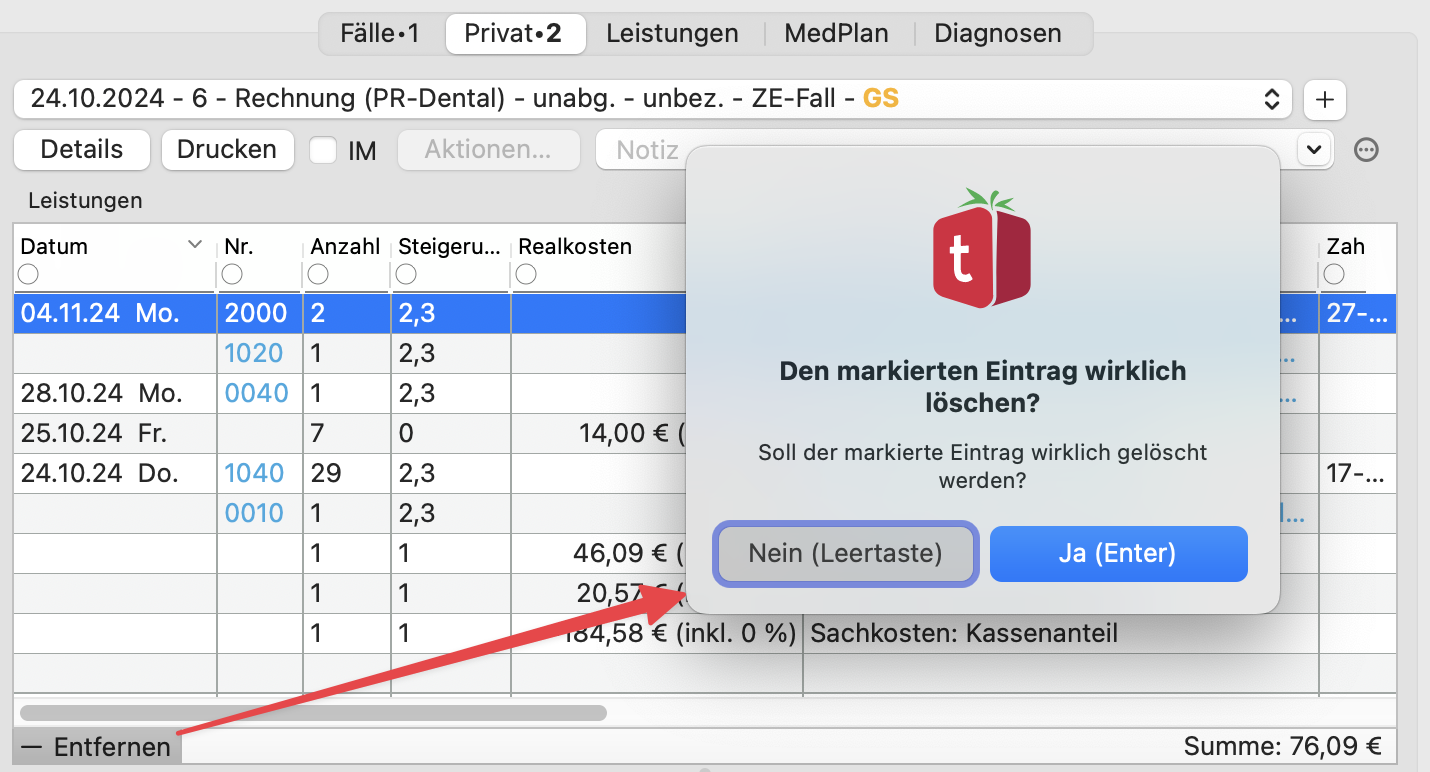
Task: Click the Zah column header
Action: pyautogui.click(x=1346, y=246)
